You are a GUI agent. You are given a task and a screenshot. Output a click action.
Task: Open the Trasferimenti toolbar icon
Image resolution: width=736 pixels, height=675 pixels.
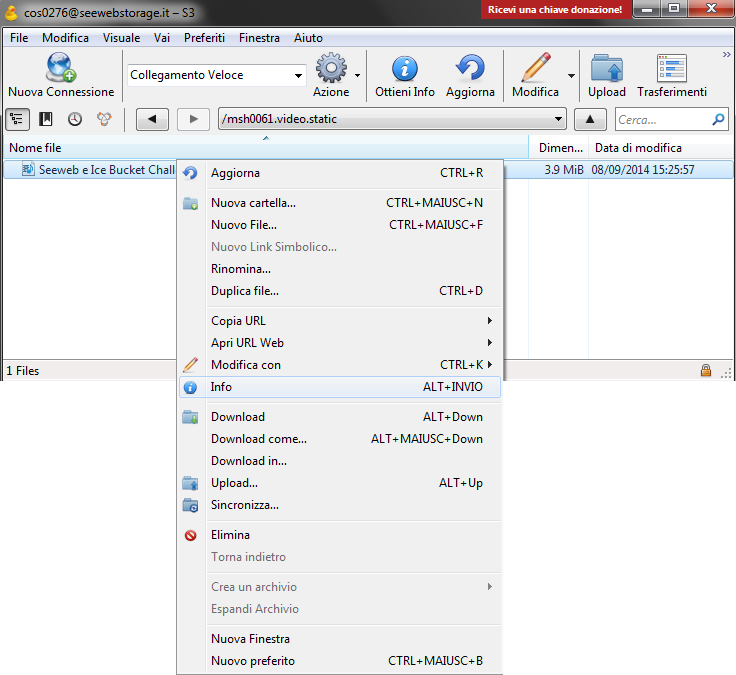tap(672, 69)
